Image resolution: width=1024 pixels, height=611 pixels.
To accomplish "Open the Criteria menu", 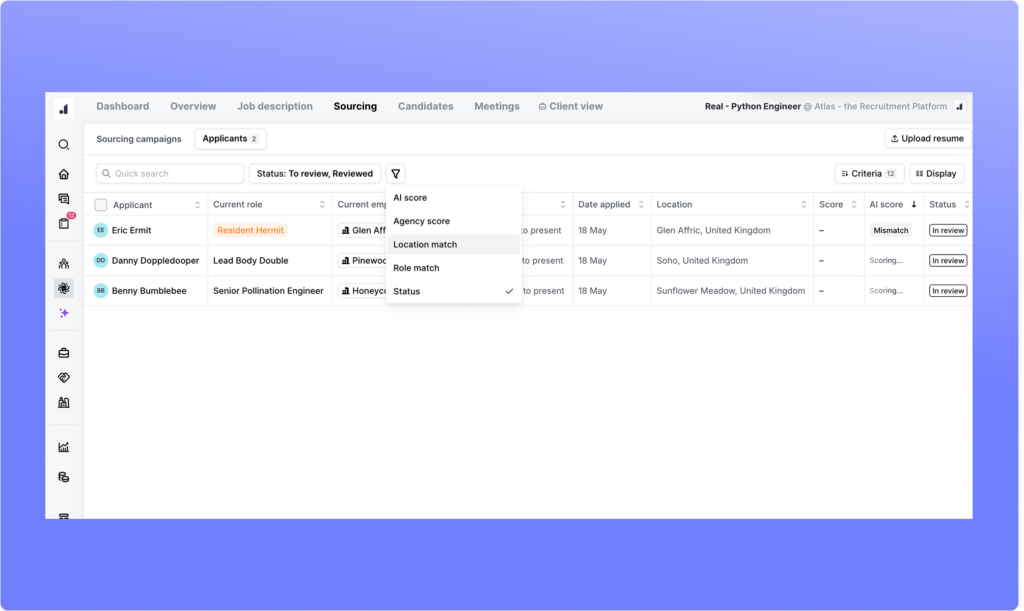I will click(x=869, y=174).
